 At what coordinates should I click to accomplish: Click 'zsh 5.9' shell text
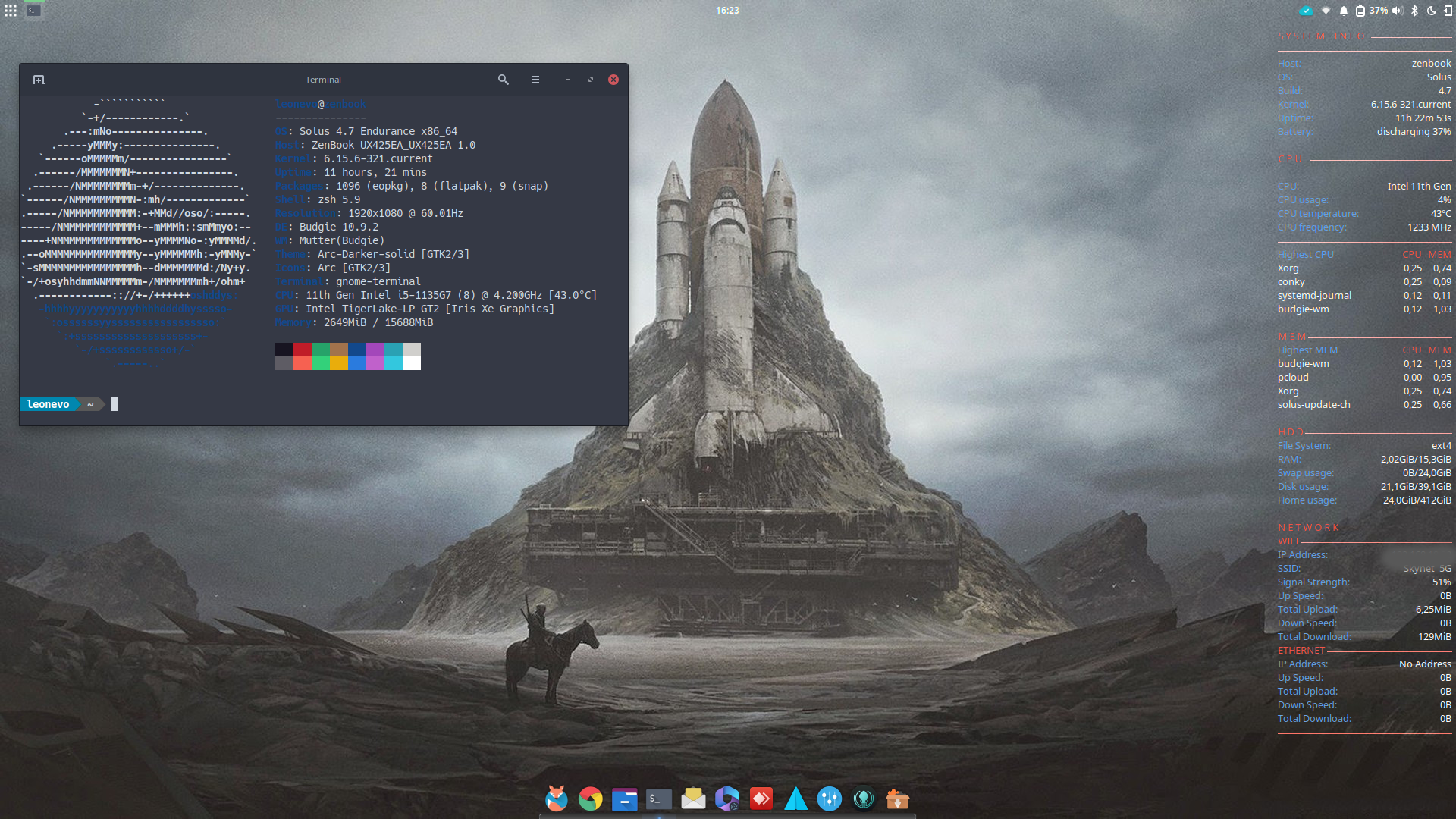click(x=339, y=199)
